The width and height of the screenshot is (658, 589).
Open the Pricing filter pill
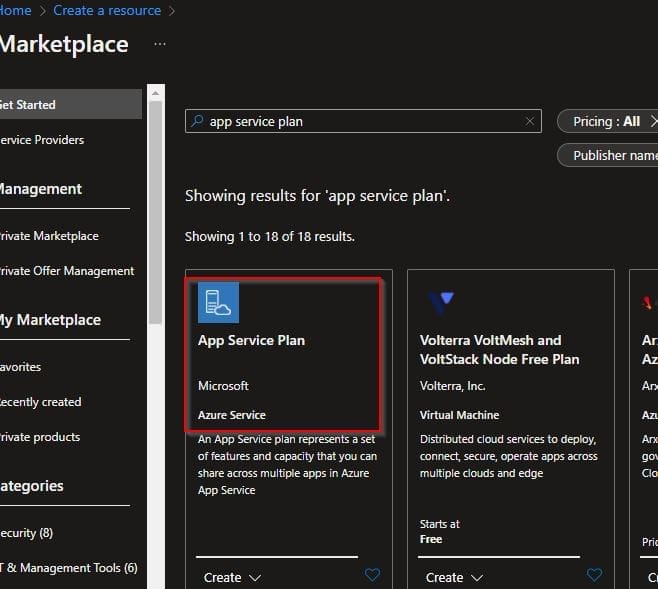tap(606, 121)
